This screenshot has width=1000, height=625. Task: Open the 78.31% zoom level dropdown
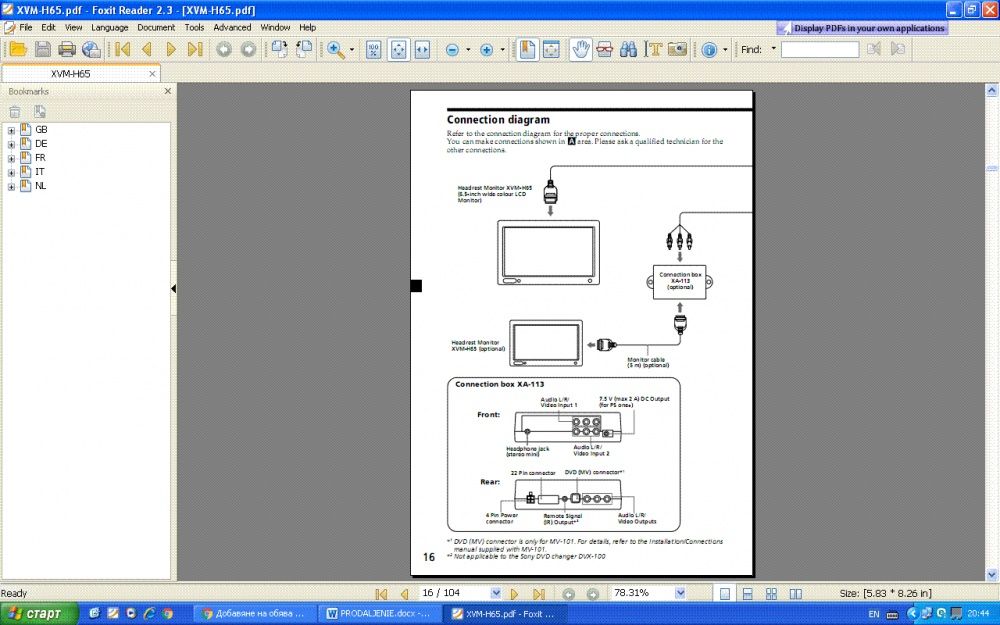(680, 592)
